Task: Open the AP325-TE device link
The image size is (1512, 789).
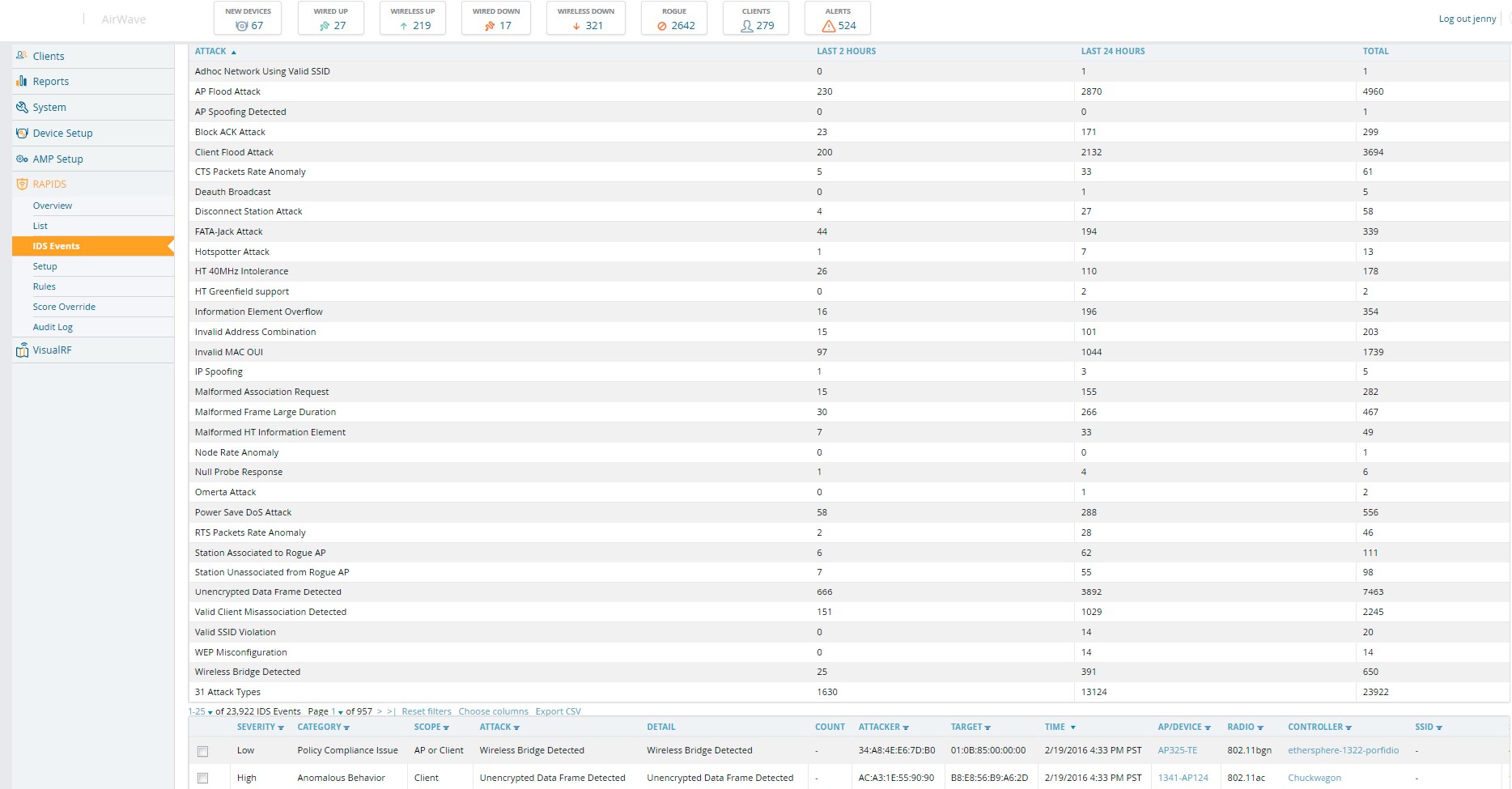Action: 1177,750
